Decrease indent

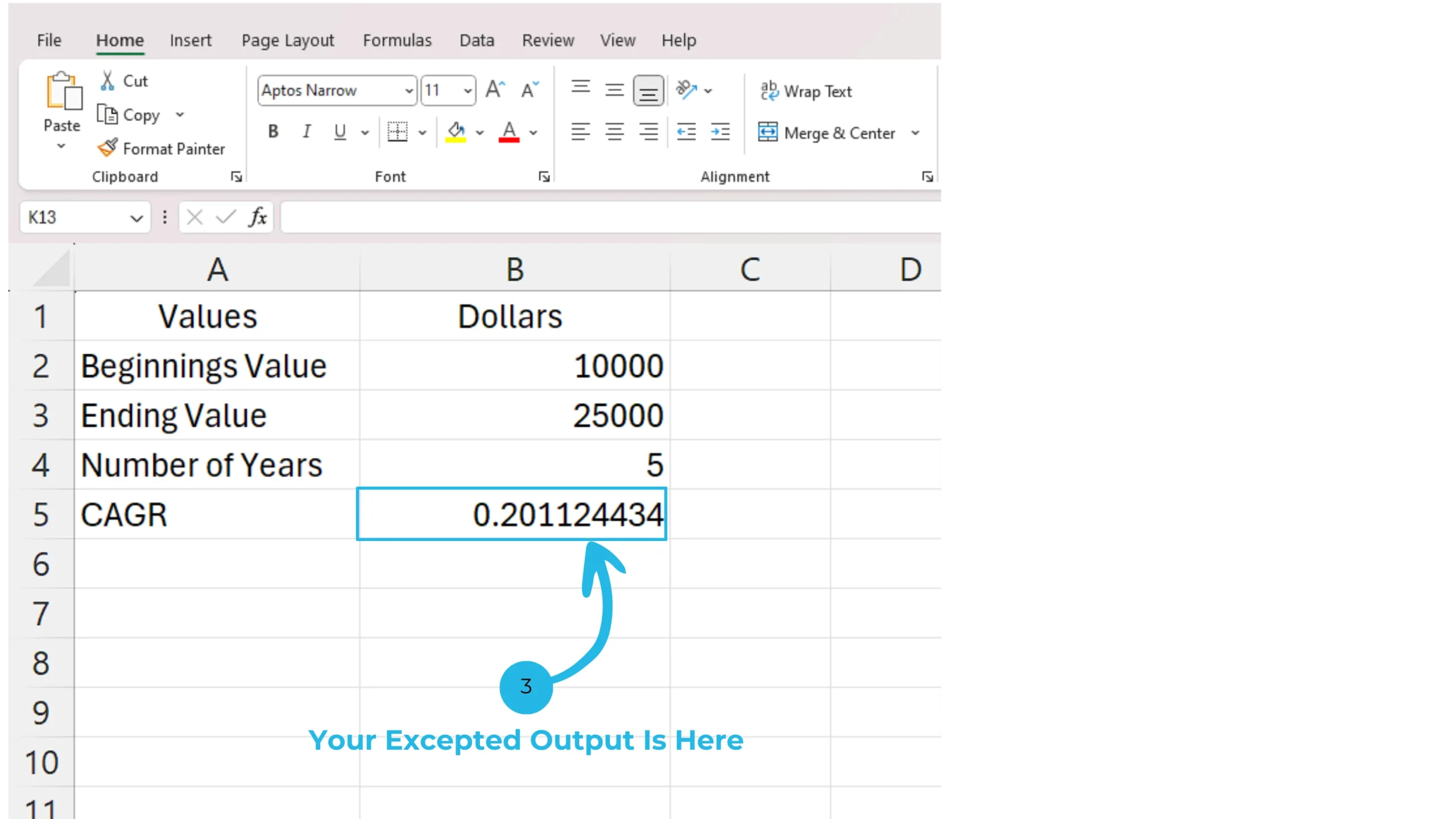(x=686, y=132)
